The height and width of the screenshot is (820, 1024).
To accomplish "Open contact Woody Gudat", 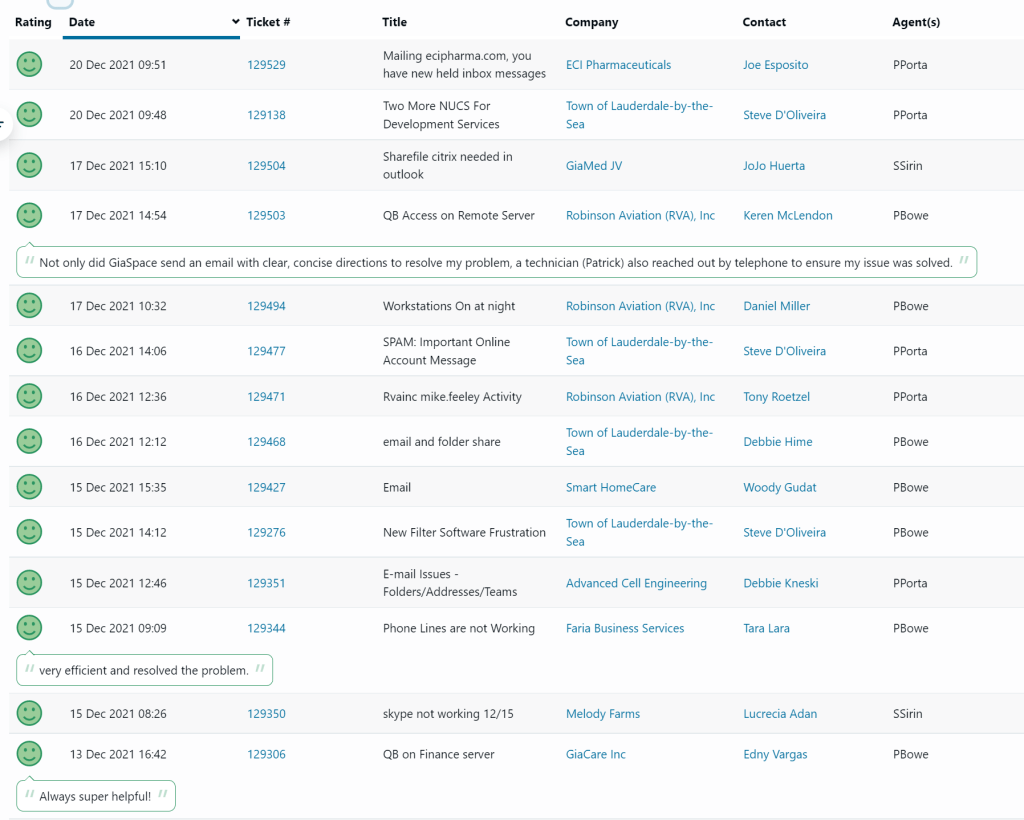I will 780,487.
